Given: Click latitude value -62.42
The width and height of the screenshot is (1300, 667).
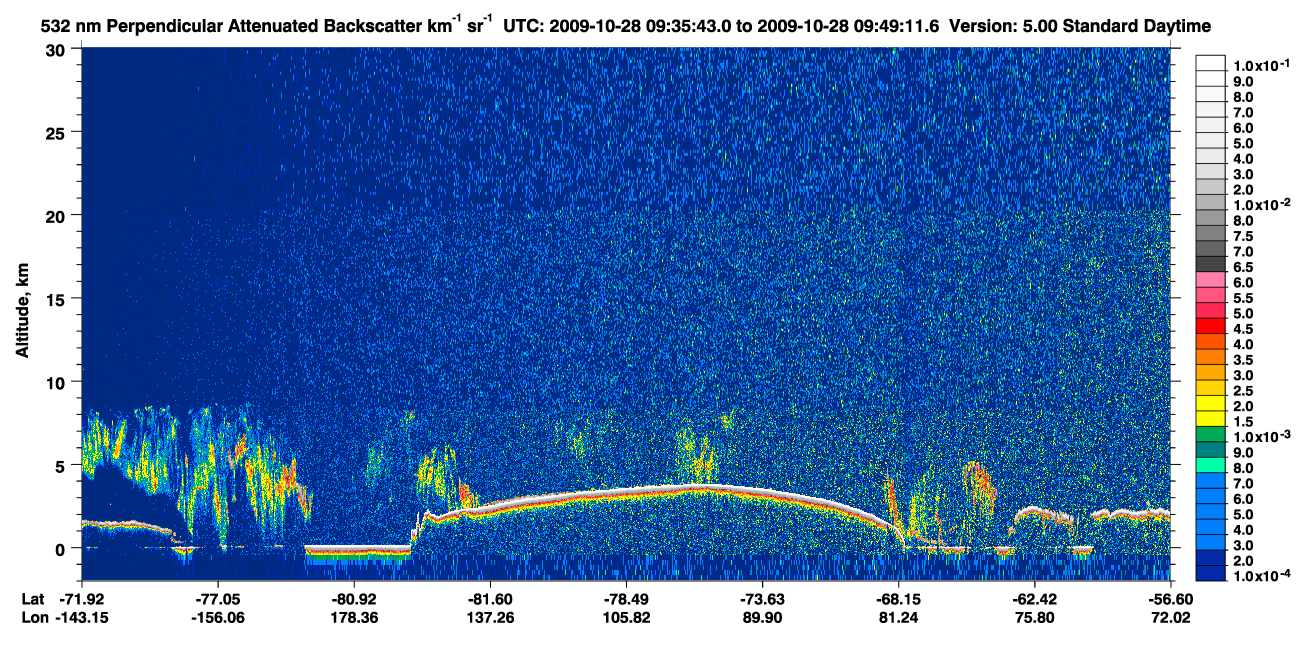Looking at the screenshot, I should click(1034, 599).
